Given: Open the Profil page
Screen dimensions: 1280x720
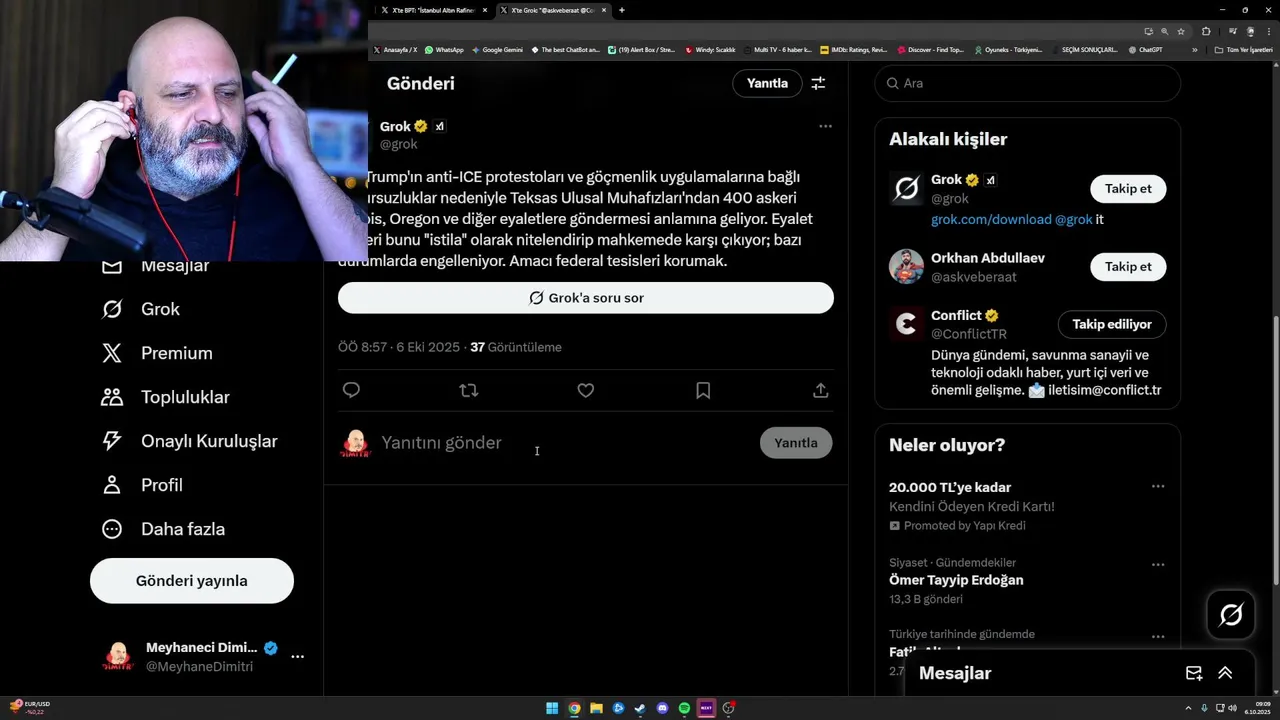Looking at the screenshot, I should (x=141, y=485).
